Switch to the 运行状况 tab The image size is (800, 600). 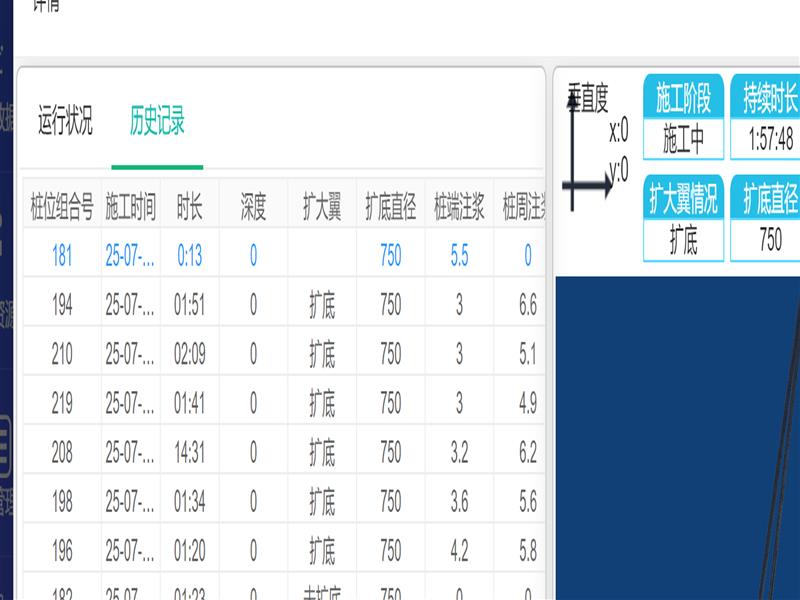coord(65,121)
